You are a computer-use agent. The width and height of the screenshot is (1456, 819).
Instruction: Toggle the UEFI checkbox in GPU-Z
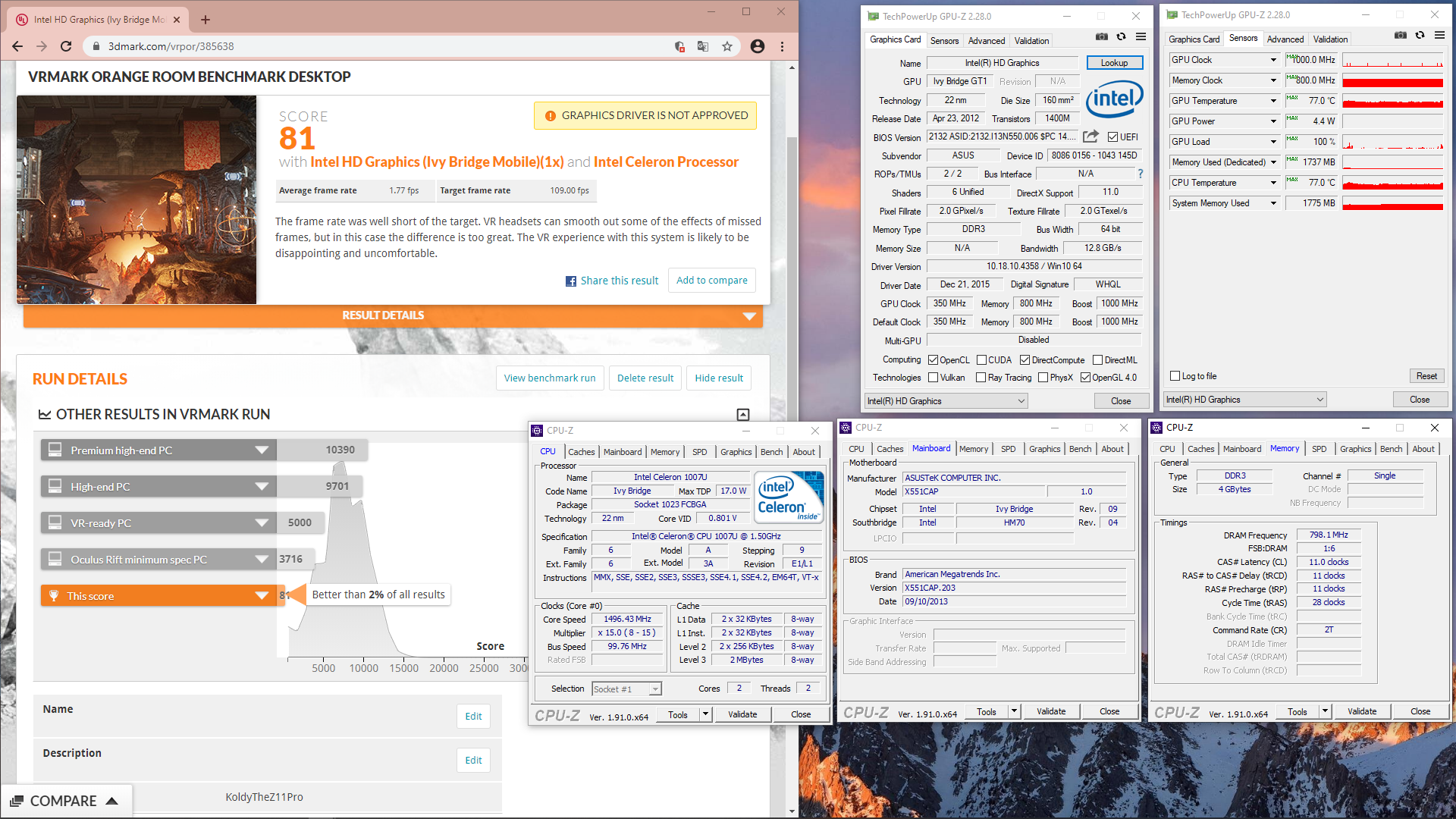[x=1112, y=137]
